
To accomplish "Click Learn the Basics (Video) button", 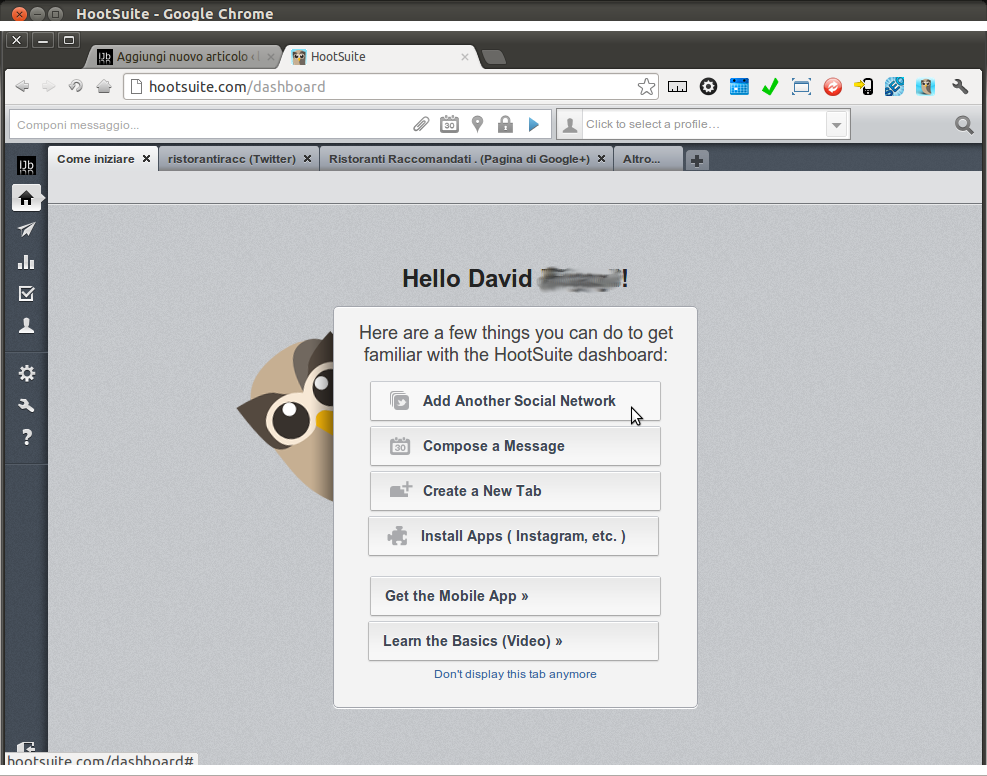I will (x=514, y=641).
